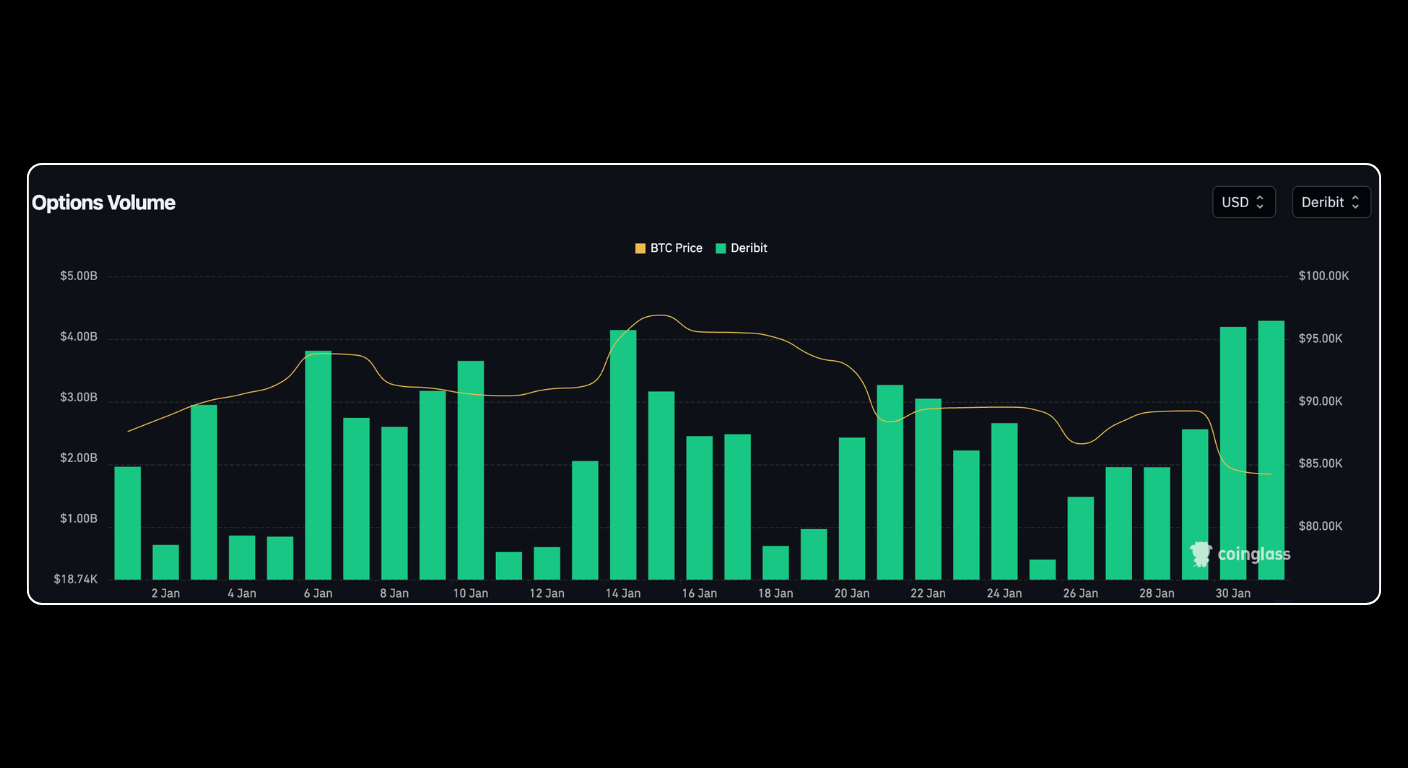Select the tallest bar near 31 Jan

click(x=1270, y=450)
